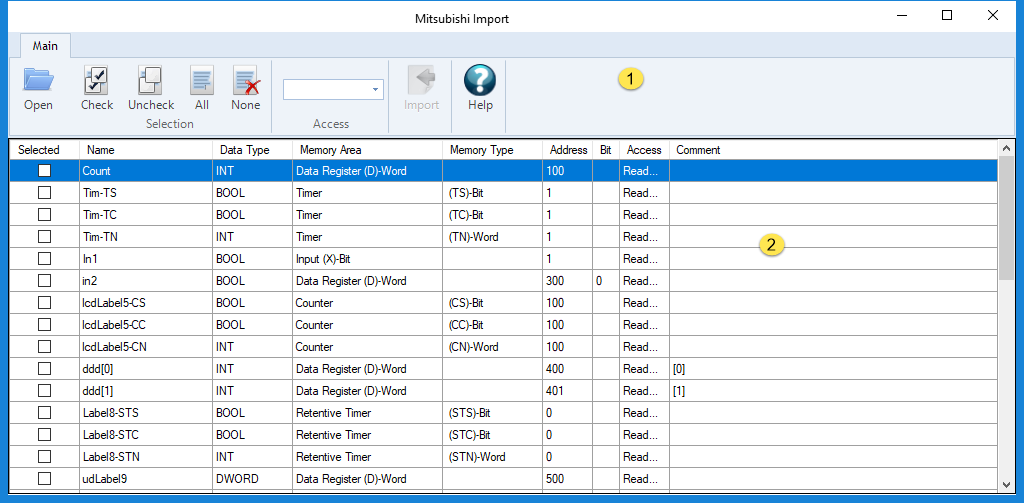
Task: Click the Memory Area column header
Action: pyautogui.click(x=367, y=150)
